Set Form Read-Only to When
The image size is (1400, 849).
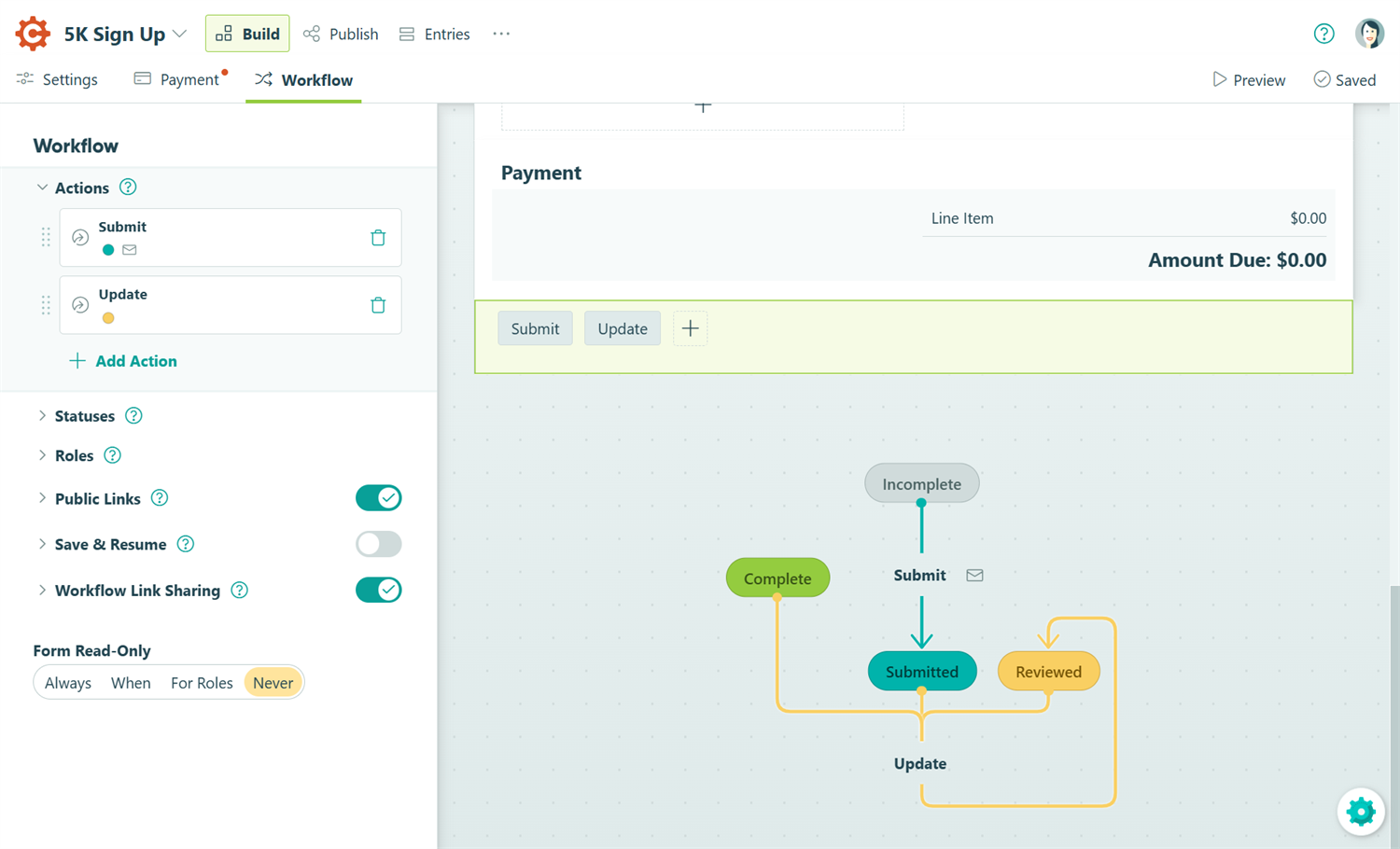pos(131,683)
